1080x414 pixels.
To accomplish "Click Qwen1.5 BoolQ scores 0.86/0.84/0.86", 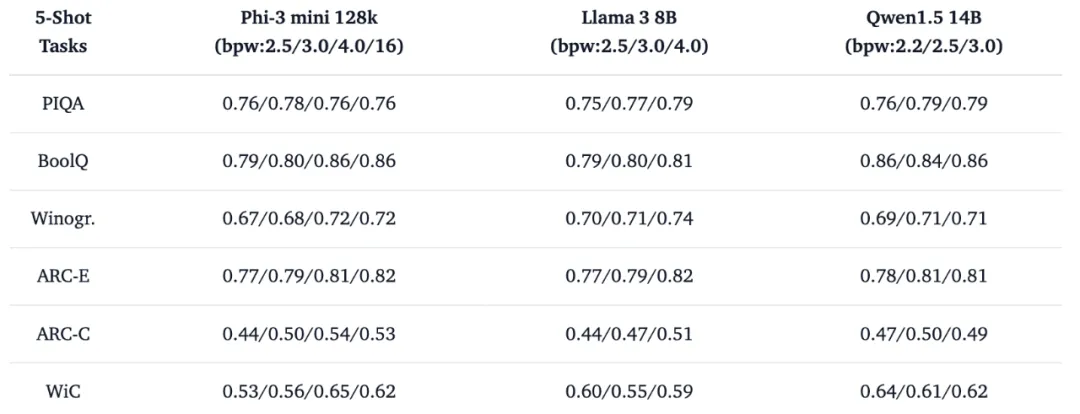I will [924, 160].
